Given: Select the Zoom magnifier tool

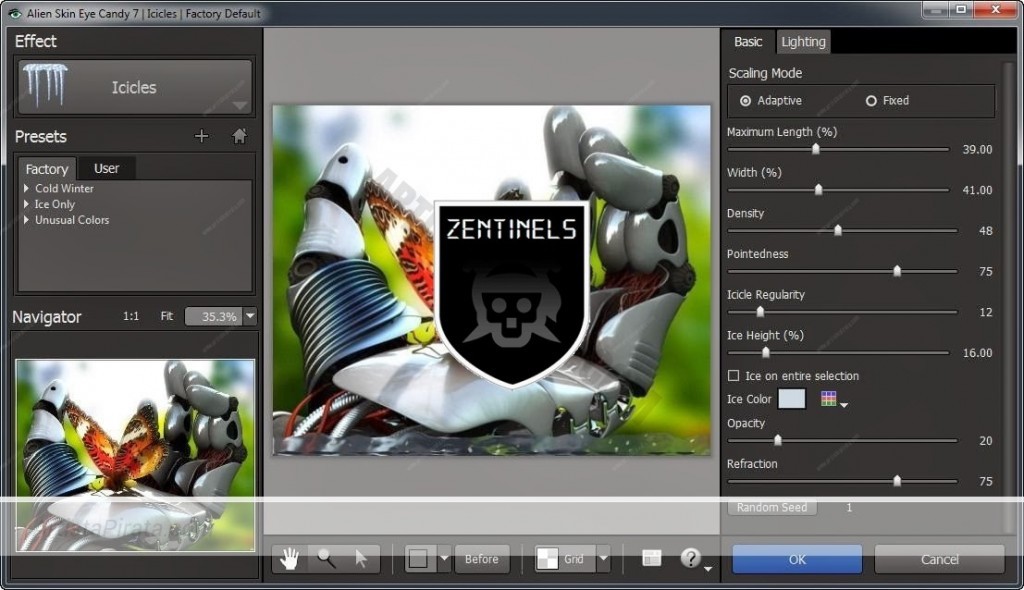Looking at the screenshot, I should [325, 559].
